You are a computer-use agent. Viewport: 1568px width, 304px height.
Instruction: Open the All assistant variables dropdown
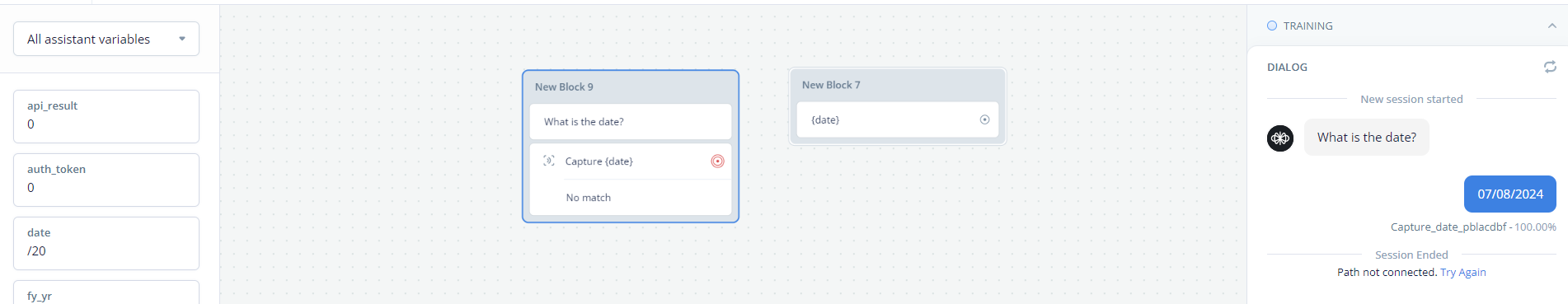coord(106,39)
